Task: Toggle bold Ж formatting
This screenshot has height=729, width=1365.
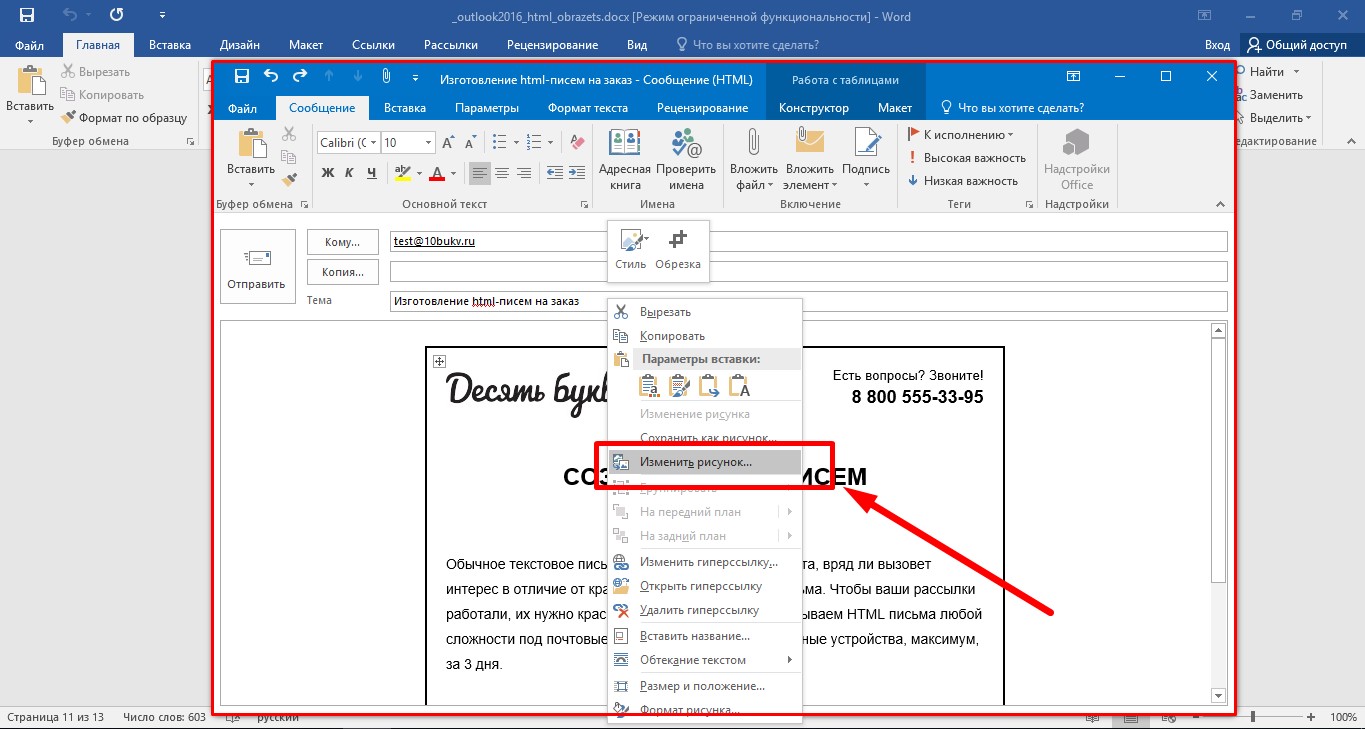Action: coord(327,173)
